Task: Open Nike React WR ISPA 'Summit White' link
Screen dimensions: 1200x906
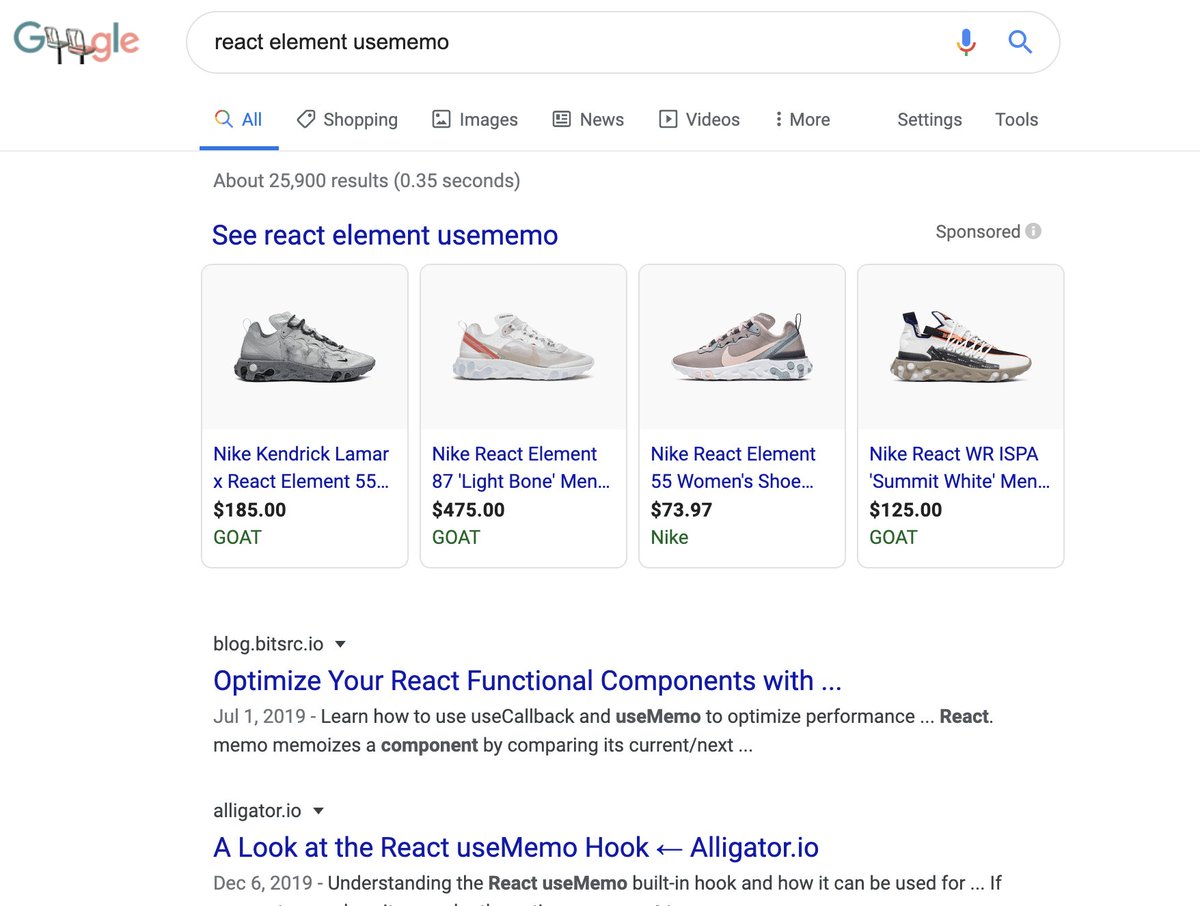Action: [960, 468]
